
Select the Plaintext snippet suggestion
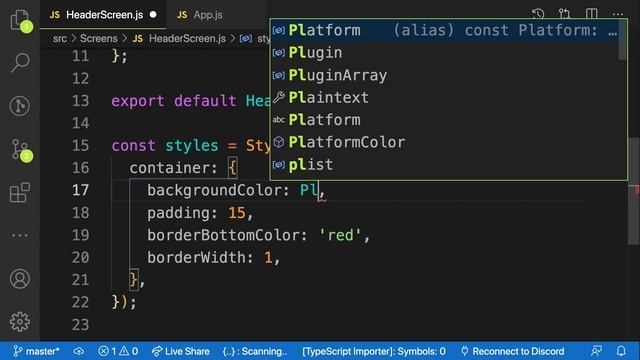point(445,98)
